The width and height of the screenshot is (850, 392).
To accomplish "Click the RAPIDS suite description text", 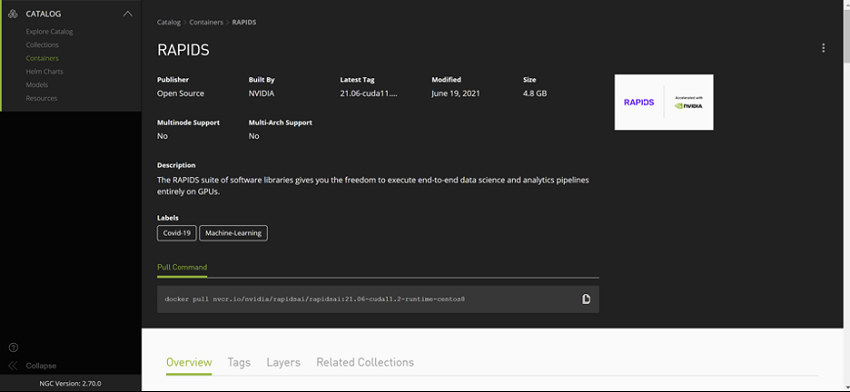I will 373,185.
